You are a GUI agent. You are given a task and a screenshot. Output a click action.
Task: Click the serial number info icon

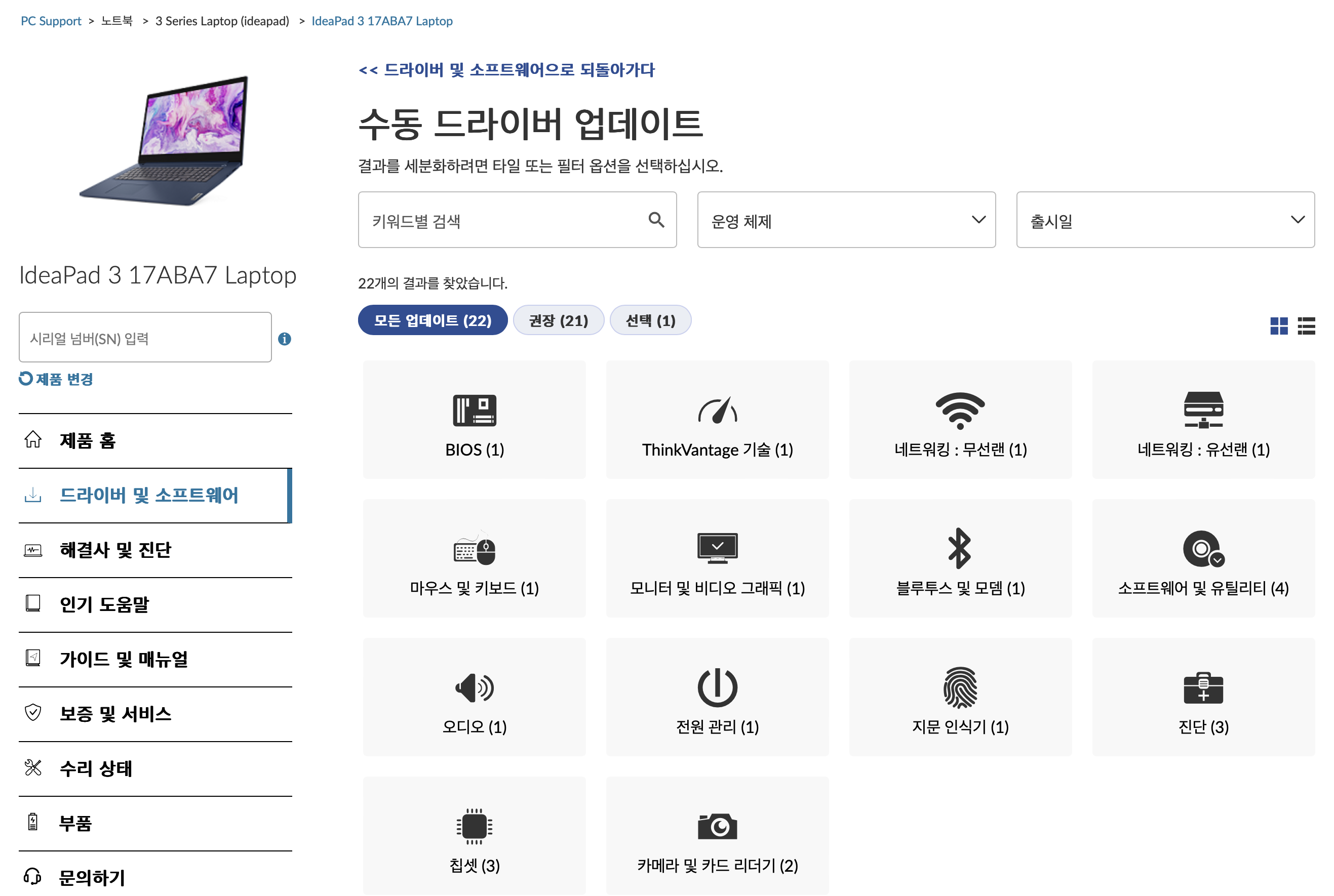pos(285,339)
